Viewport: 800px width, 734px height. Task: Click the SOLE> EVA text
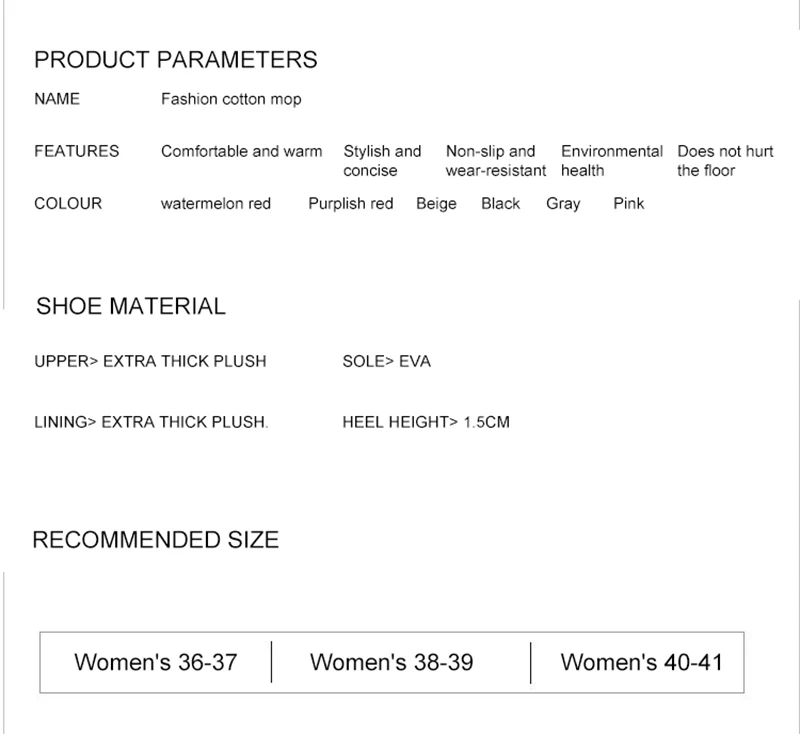(x=386, y=361)
